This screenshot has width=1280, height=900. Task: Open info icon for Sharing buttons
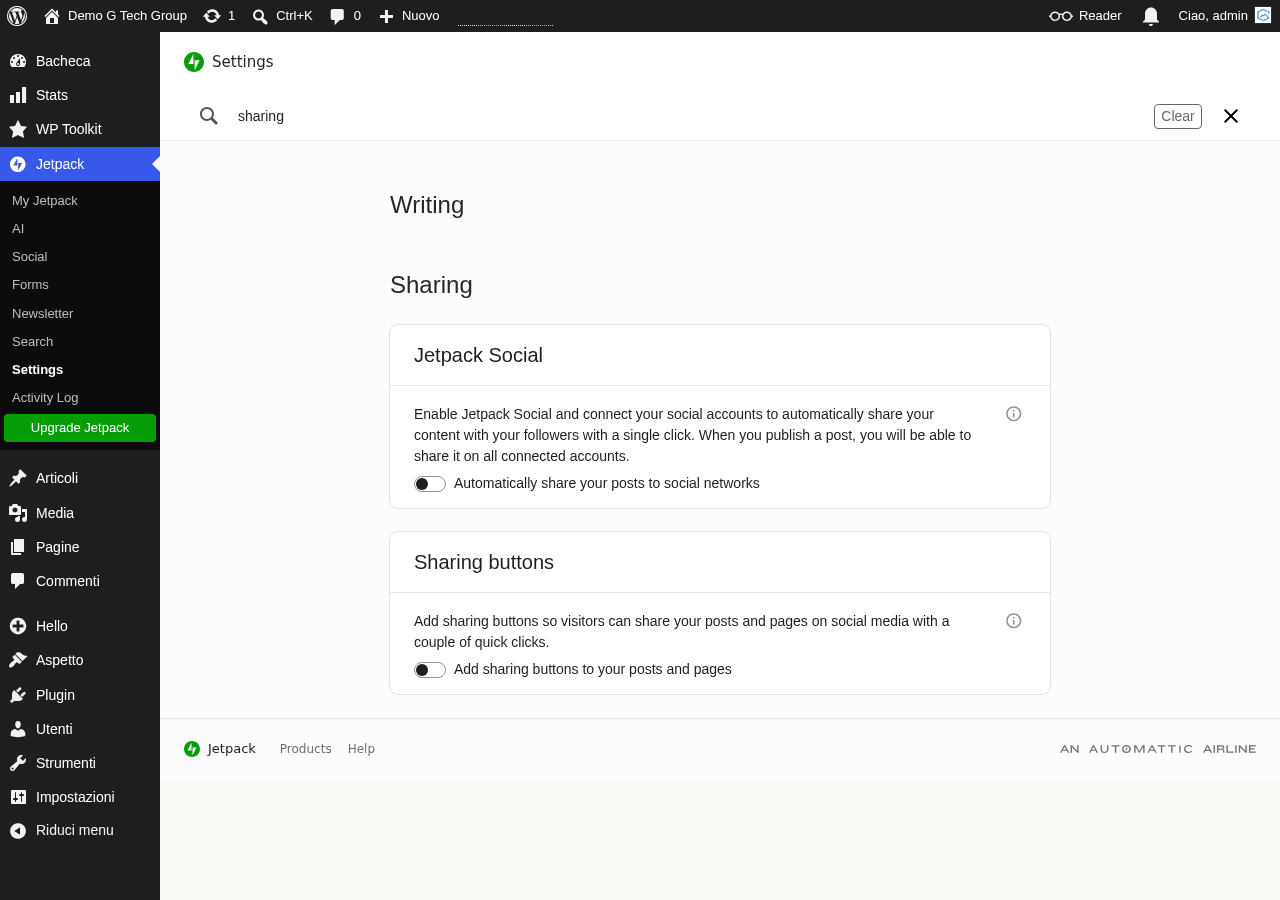(x=1014, y=621)
